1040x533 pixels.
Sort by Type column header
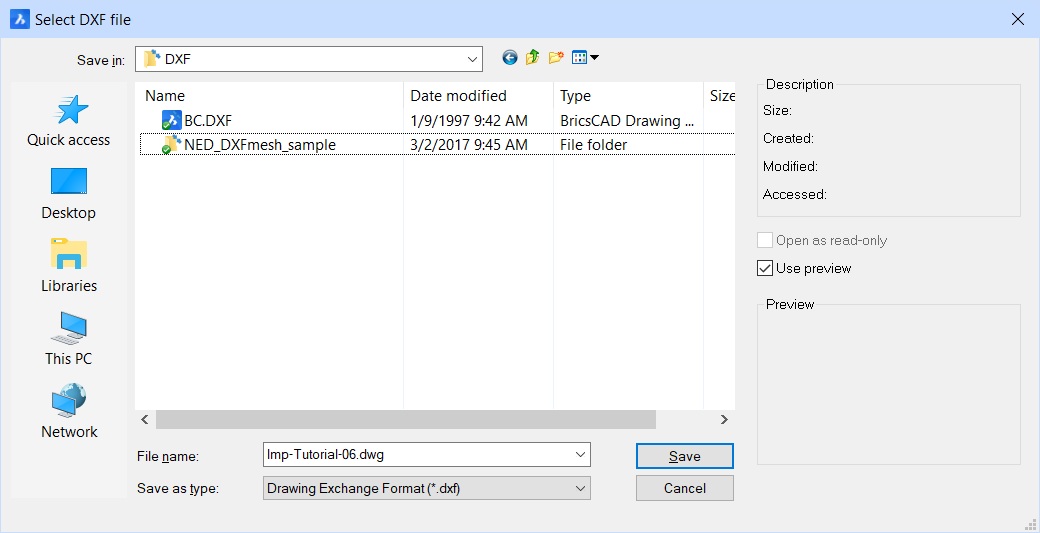[x=628, y=96]
